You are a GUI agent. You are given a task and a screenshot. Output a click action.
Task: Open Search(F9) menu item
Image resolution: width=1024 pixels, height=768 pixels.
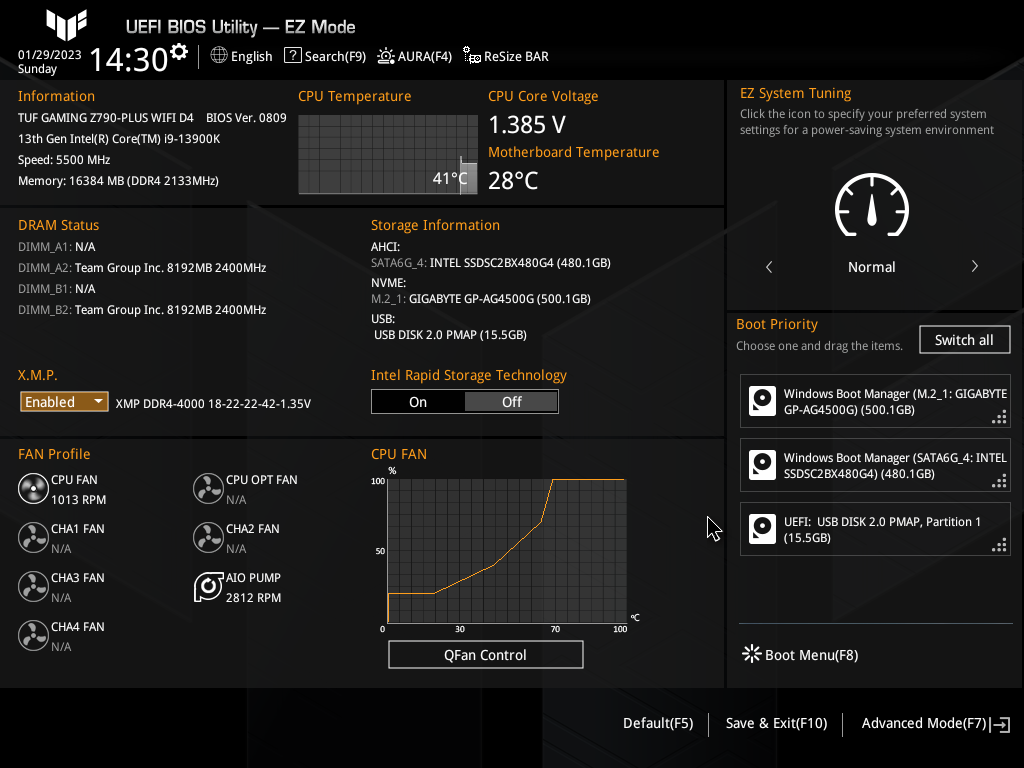pyautogui.click(x=325, y=56)
